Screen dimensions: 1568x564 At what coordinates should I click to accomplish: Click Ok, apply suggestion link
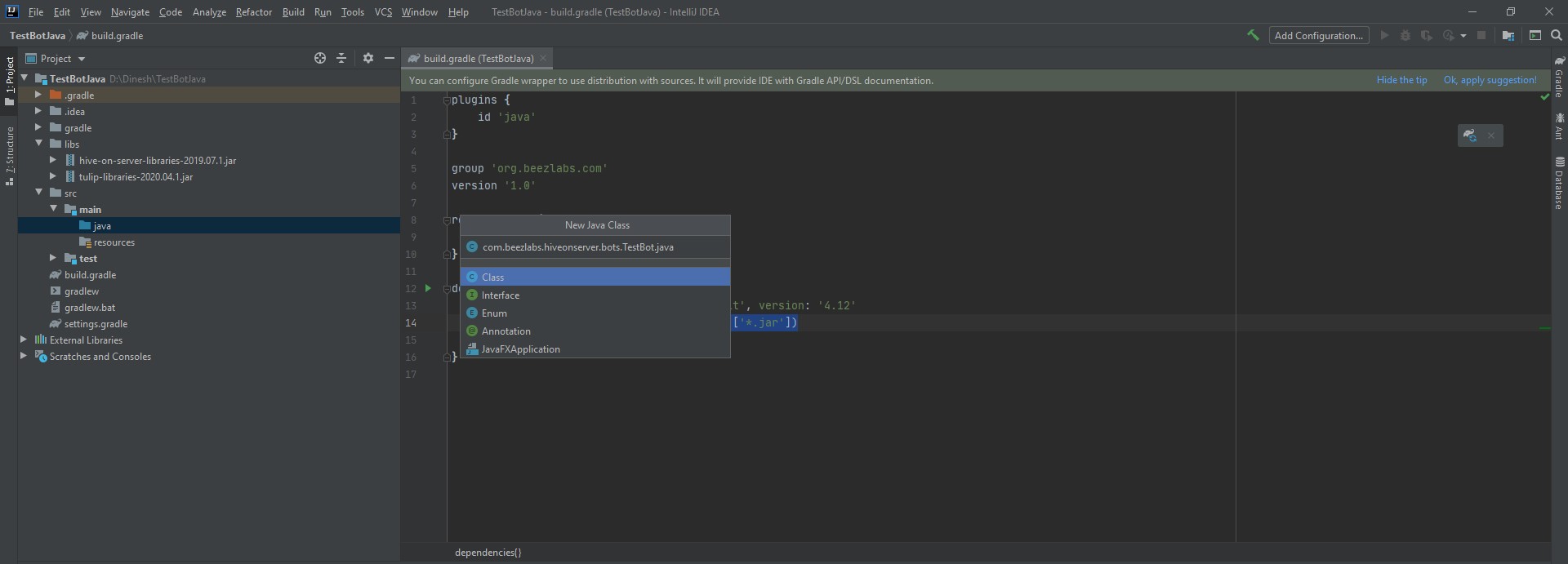click(1490, 80)
